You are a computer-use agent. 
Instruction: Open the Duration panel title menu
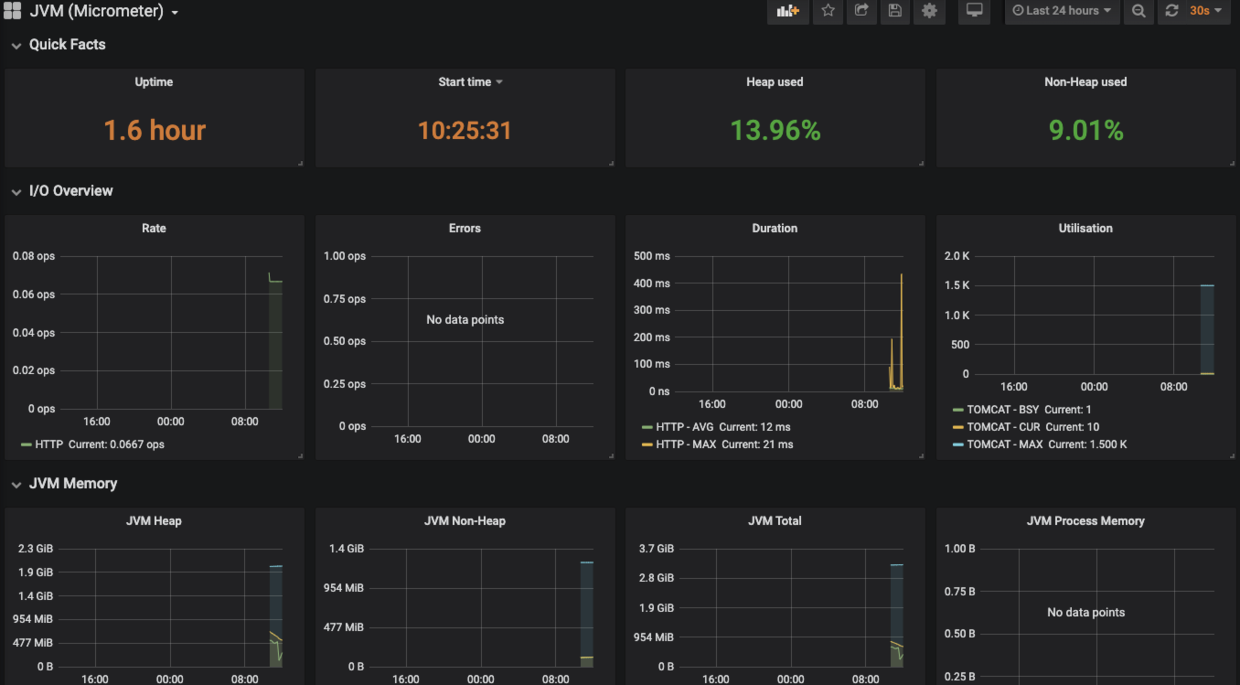[x=775, y=228]
